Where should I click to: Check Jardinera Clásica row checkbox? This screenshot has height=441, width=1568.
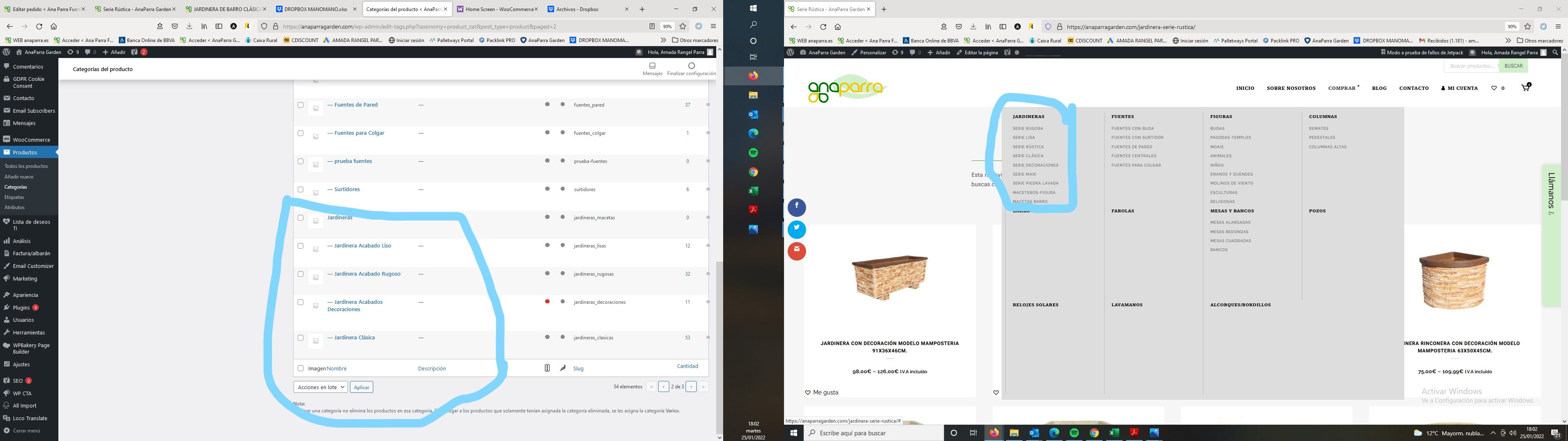(300, 337)
